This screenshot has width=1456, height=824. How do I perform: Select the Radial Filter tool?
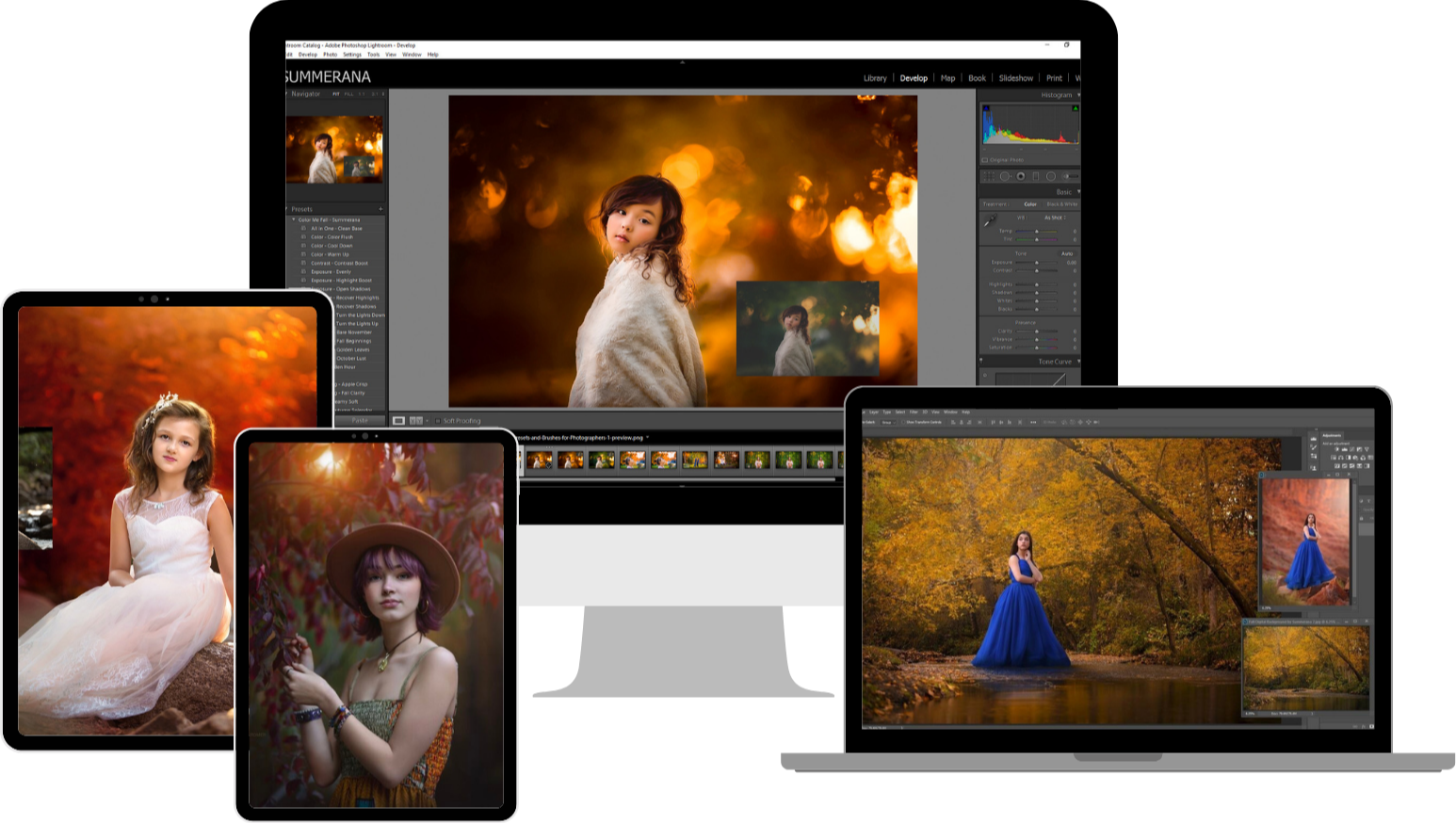[x=1051, y=176]
